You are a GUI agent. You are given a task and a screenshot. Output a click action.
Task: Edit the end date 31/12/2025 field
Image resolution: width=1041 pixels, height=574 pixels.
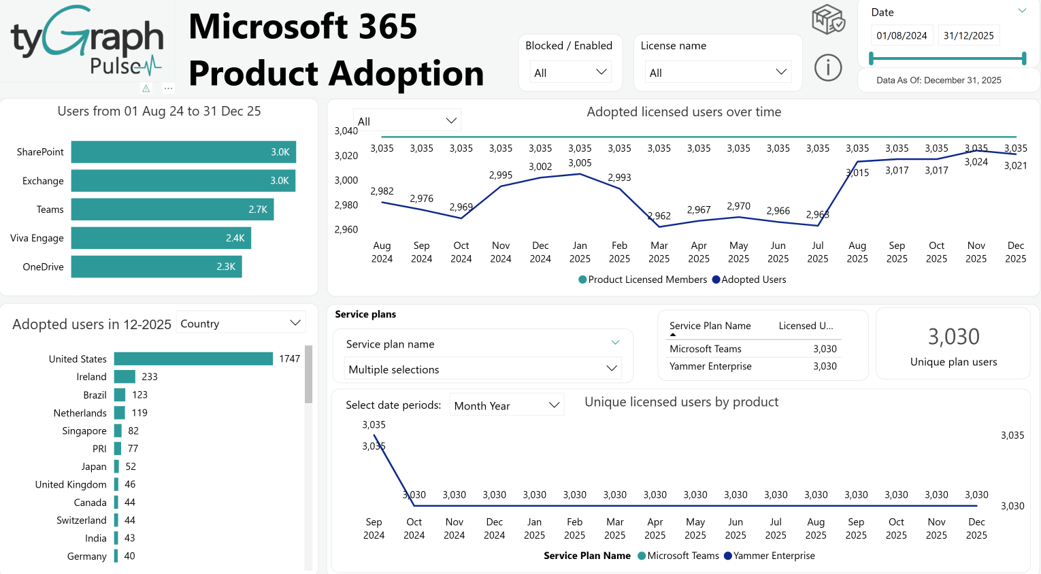tap(969, 36)
